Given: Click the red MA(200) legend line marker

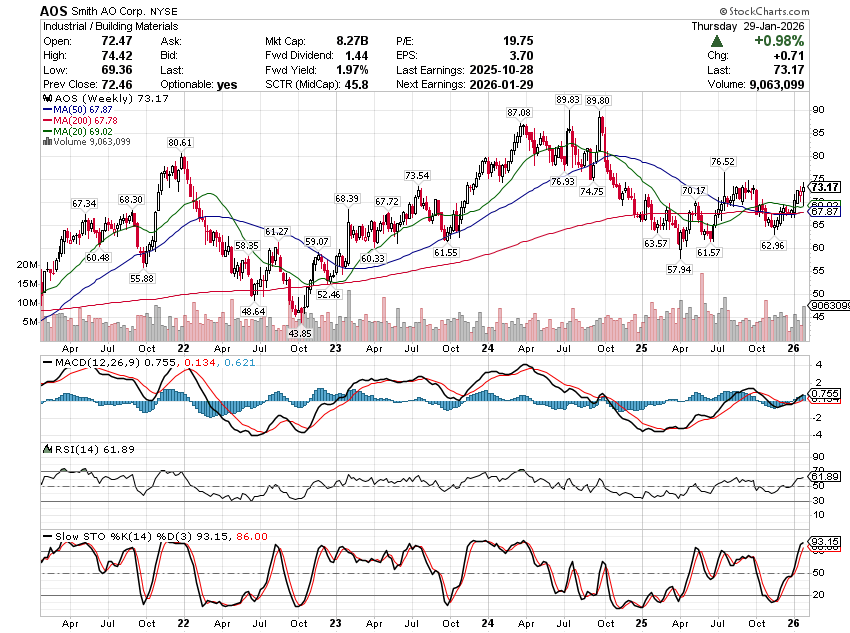Looking at the screenshot, I should [x=45, y=120].
